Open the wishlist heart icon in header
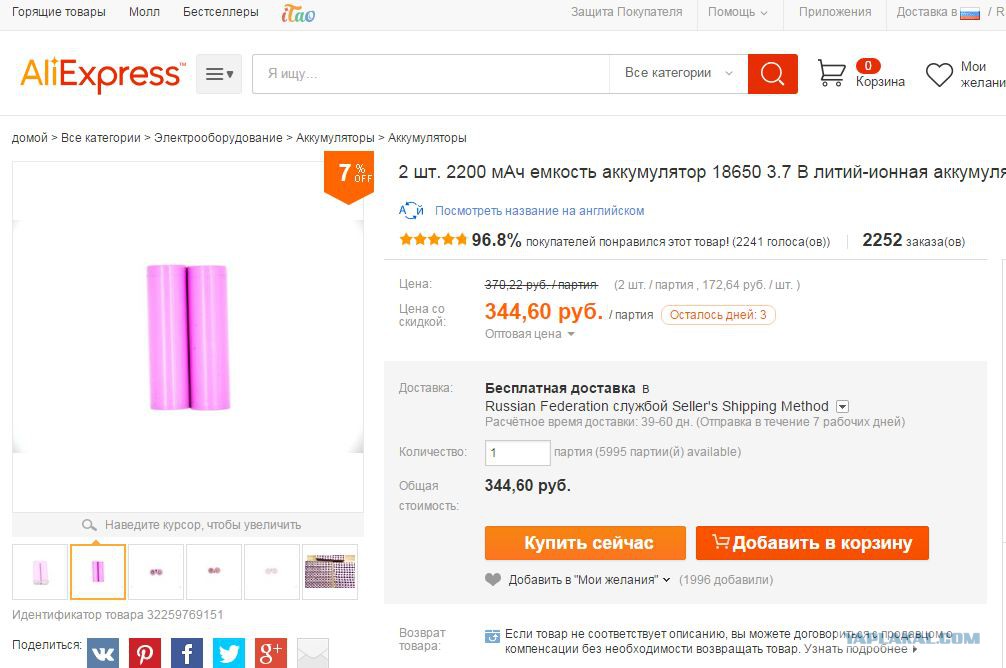 tap(939, 74)
